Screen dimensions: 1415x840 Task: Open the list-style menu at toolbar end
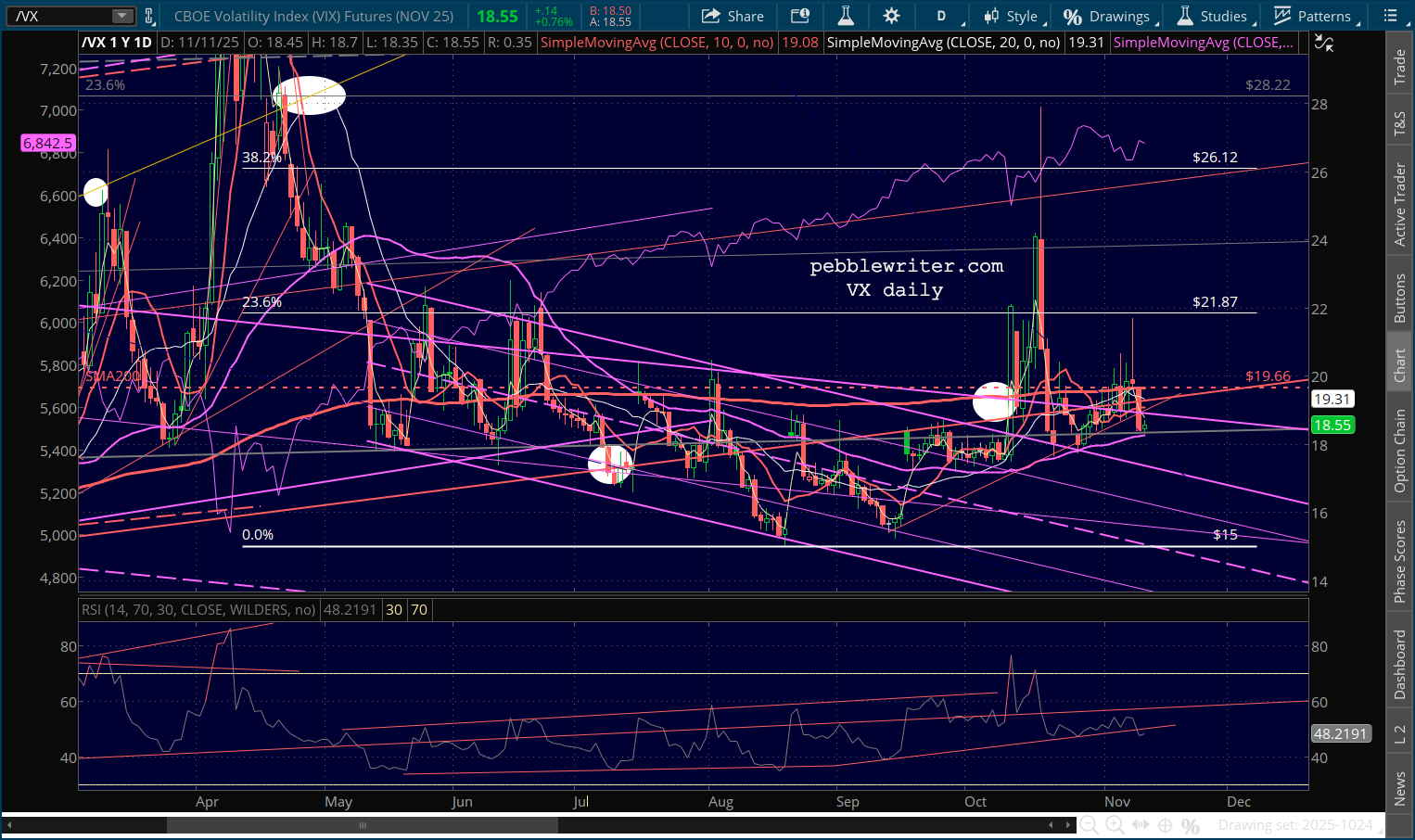[x=1389, y=16]
